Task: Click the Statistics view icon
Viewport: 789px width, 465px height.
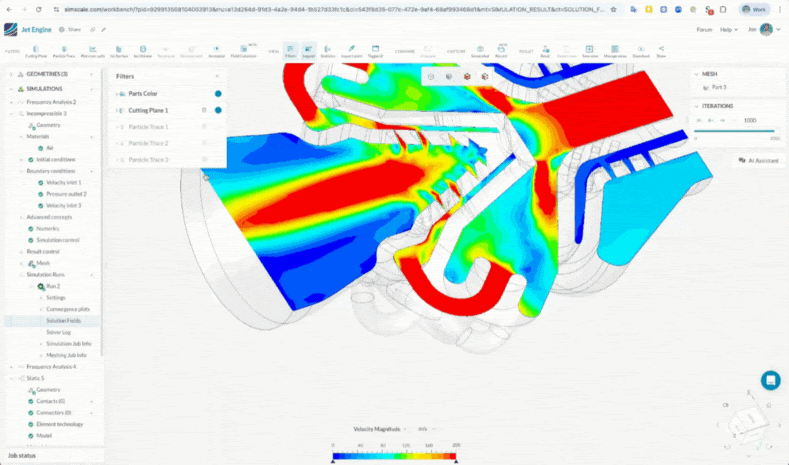Action: 329,50
